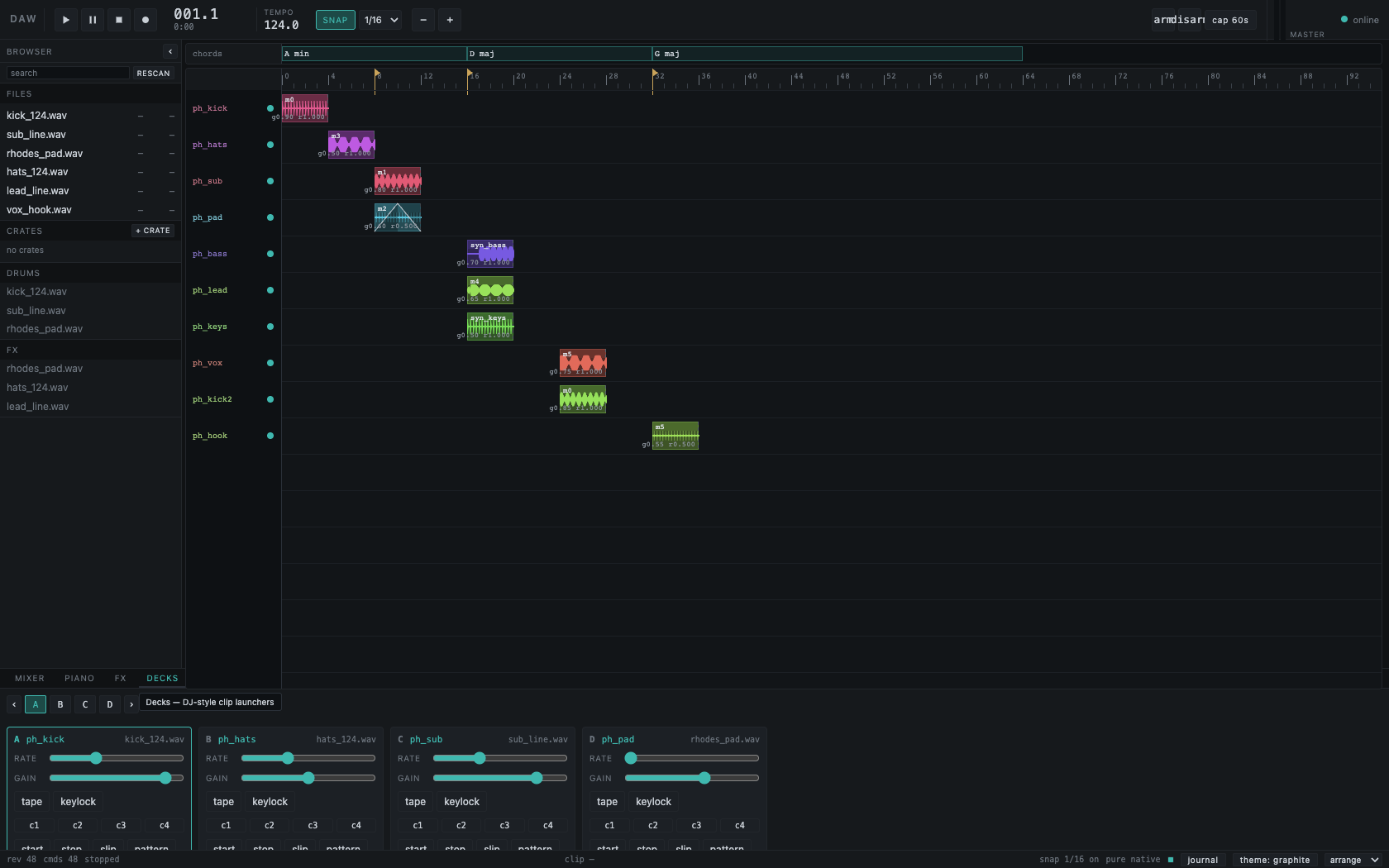
Task: Select deck bank A
Action: click(x=36, y=704)
